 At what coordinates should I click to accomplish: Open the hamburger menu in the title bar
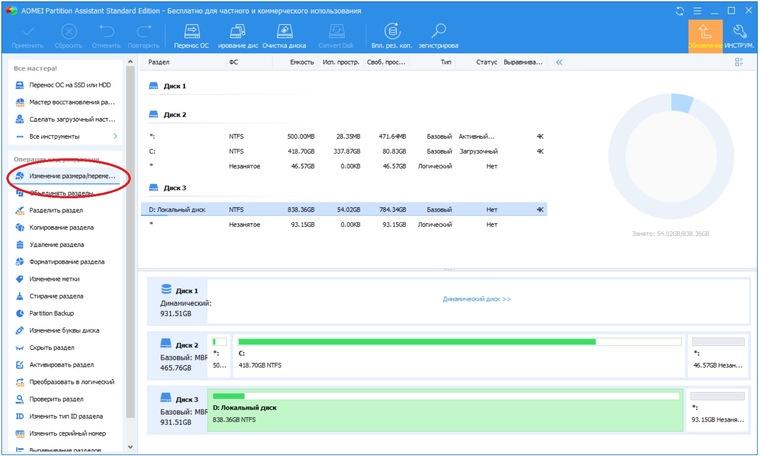click(x=697, y=11)
